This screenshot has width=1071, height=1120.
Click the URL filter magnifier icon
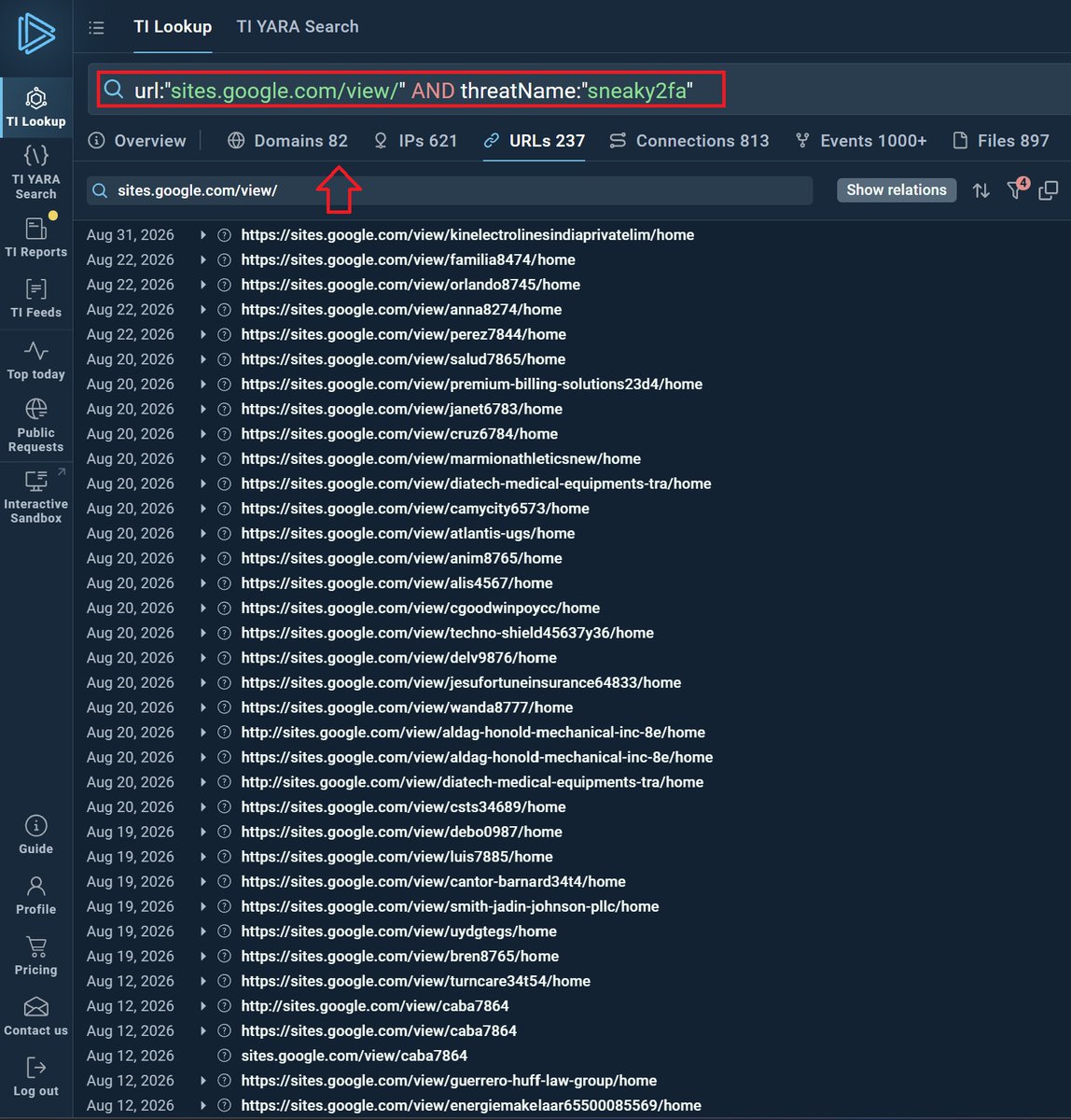[100, 190]
